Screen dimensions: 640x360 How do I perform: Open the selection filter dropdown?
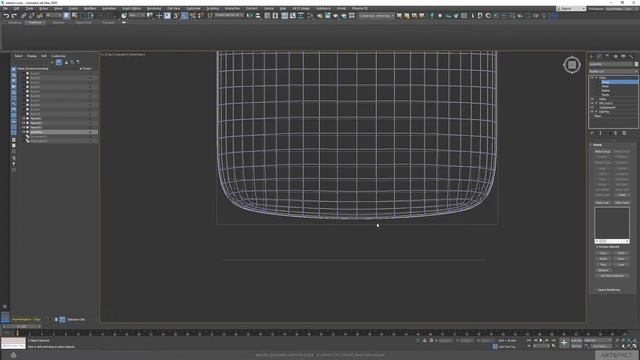54,16
